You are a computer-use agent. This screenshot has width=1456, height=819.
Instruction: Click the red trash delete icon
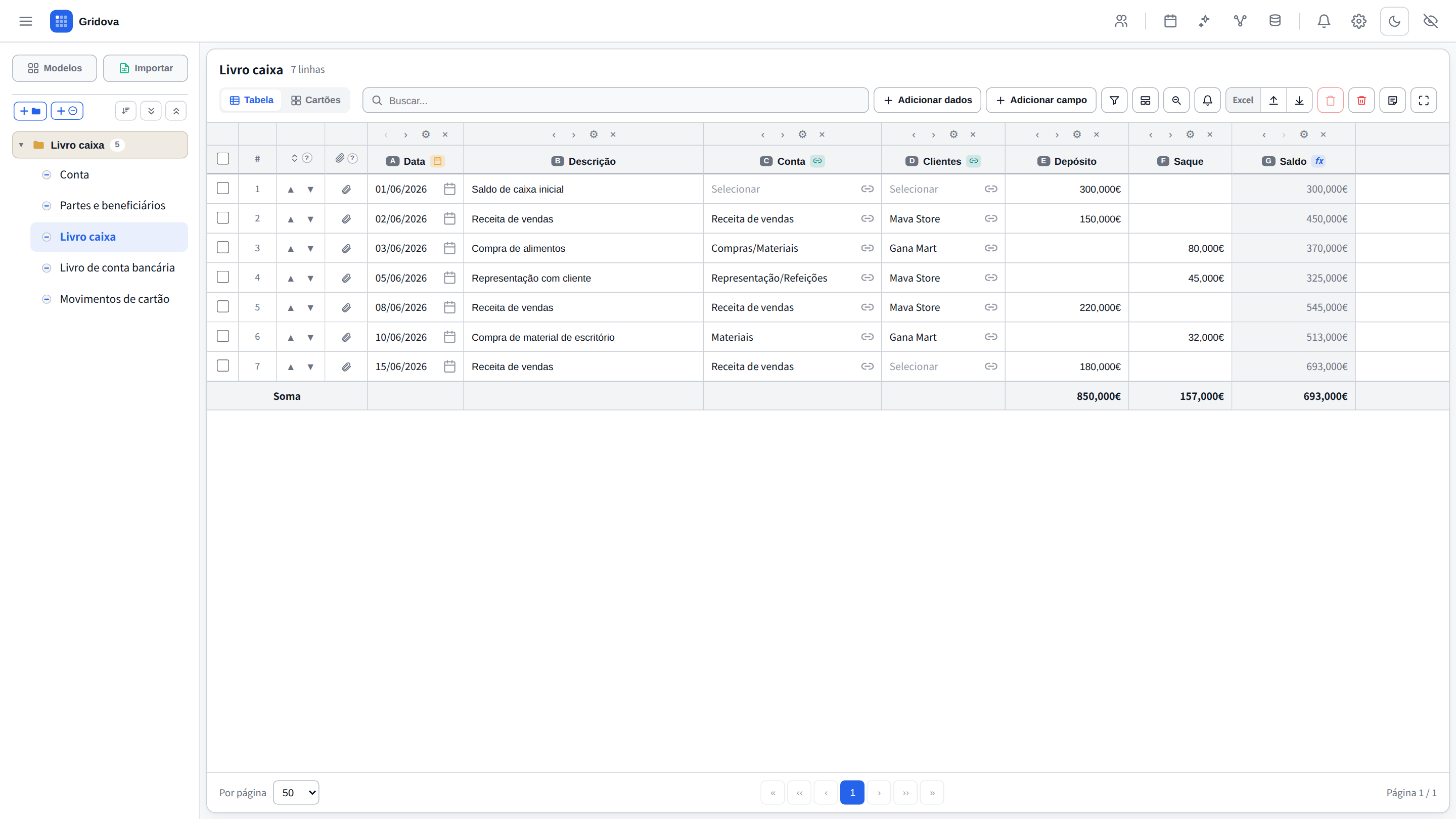pyautogui.click(x=1361, y=100)
